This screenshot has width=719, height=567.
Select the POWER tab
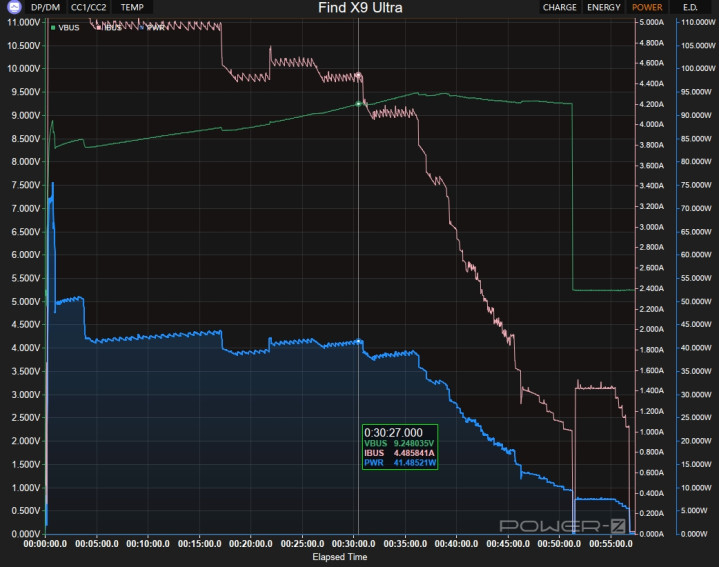[x=647, y=7]
